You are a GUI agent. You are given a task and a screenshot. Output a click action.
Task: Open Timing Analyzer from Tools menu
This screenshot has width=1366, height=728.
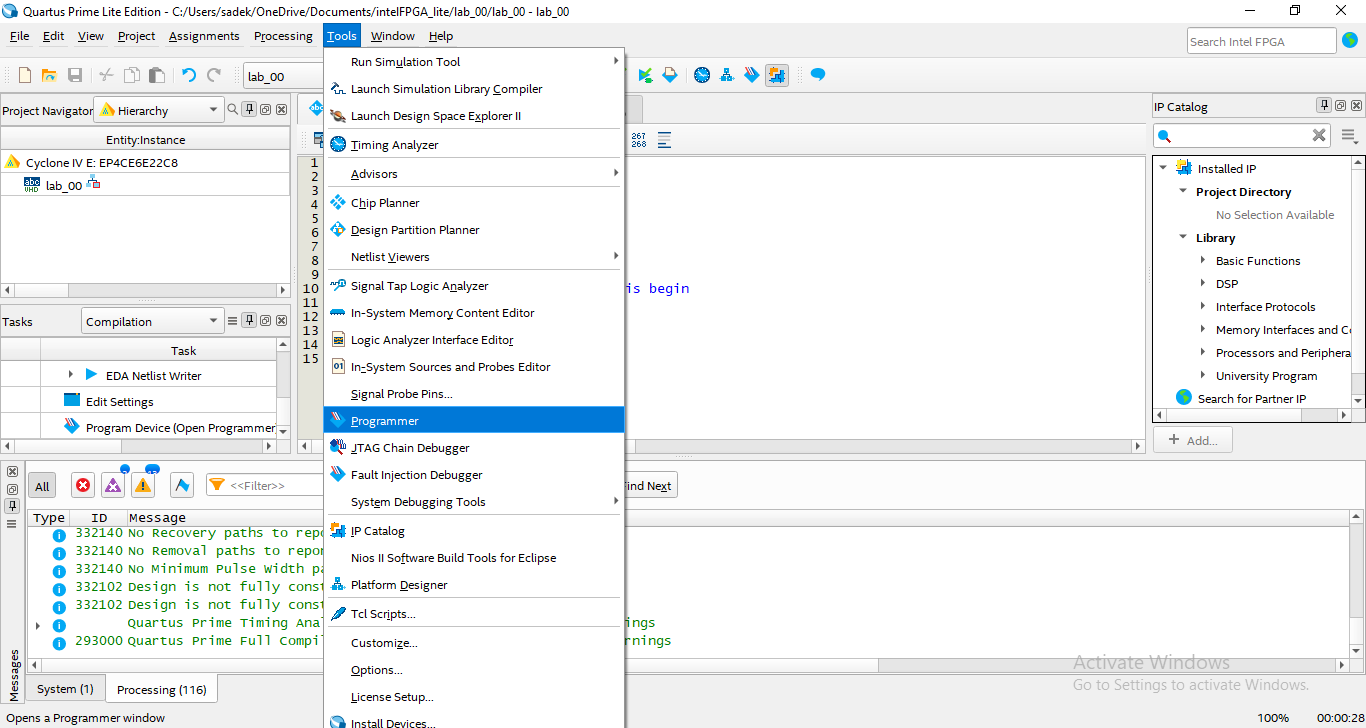(394, 145)
